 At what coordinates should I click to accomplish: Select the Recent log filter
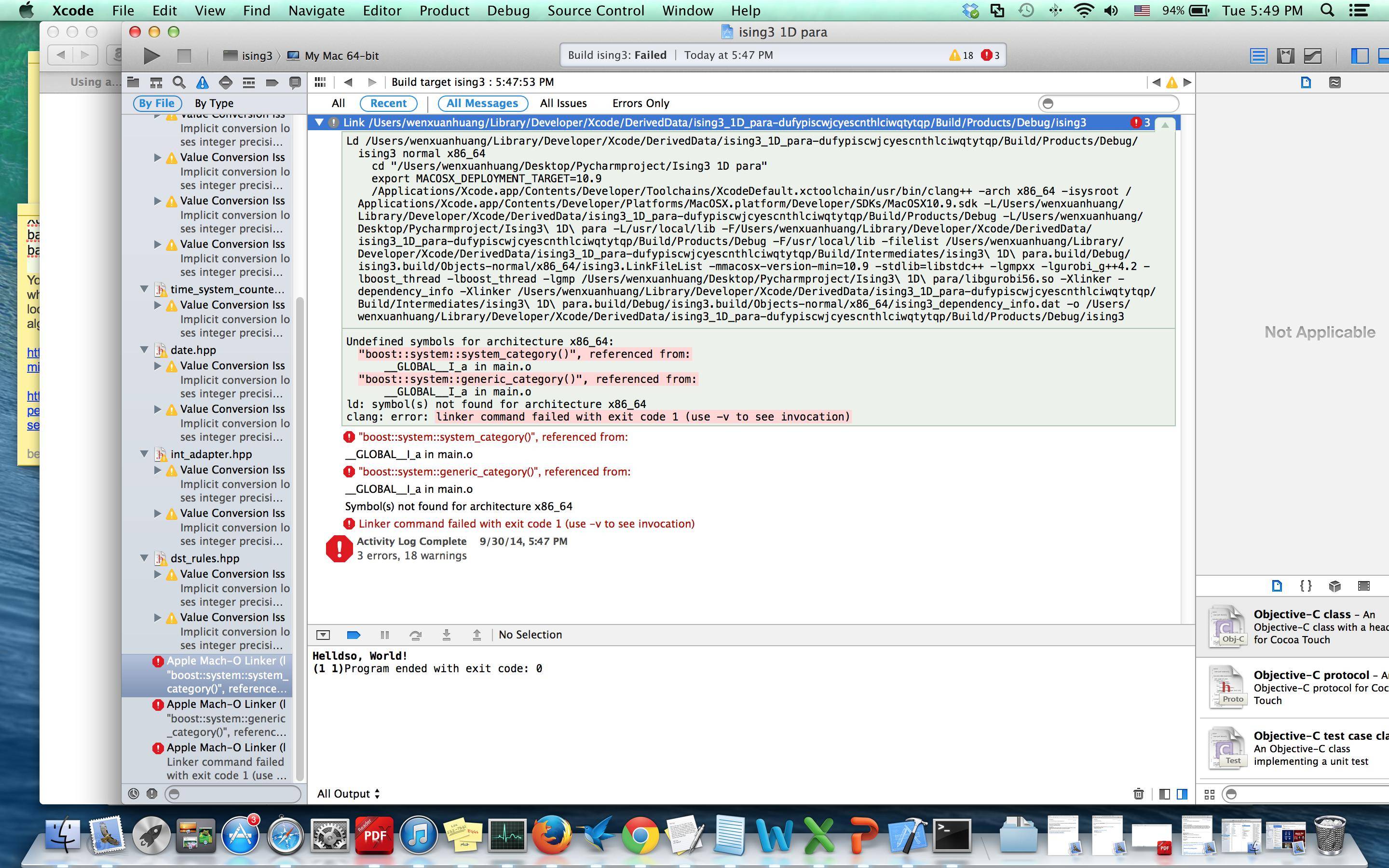coord(389,103)
